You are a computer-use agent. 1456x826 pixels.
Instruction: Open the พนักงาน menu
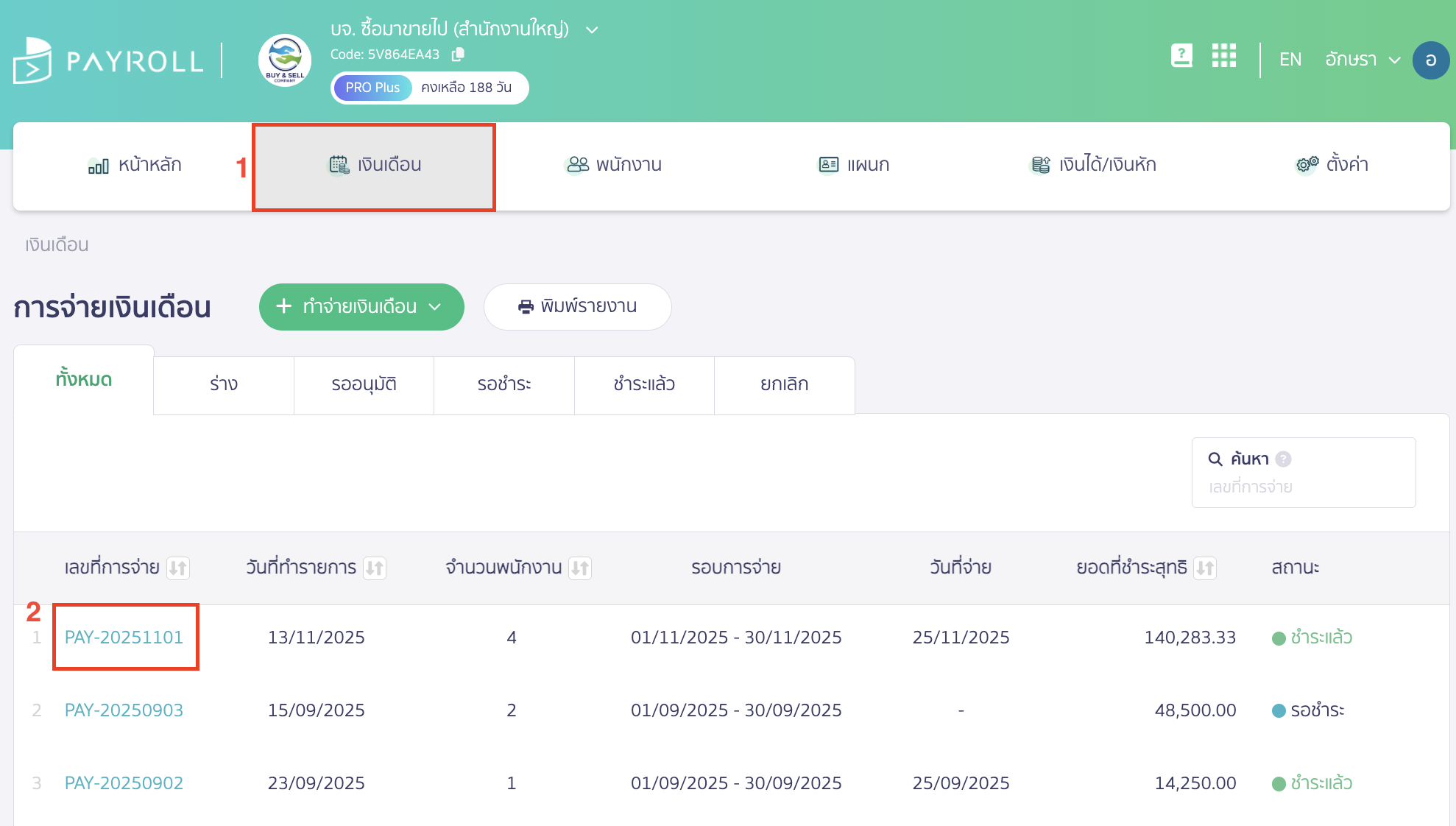pos(612,165)
